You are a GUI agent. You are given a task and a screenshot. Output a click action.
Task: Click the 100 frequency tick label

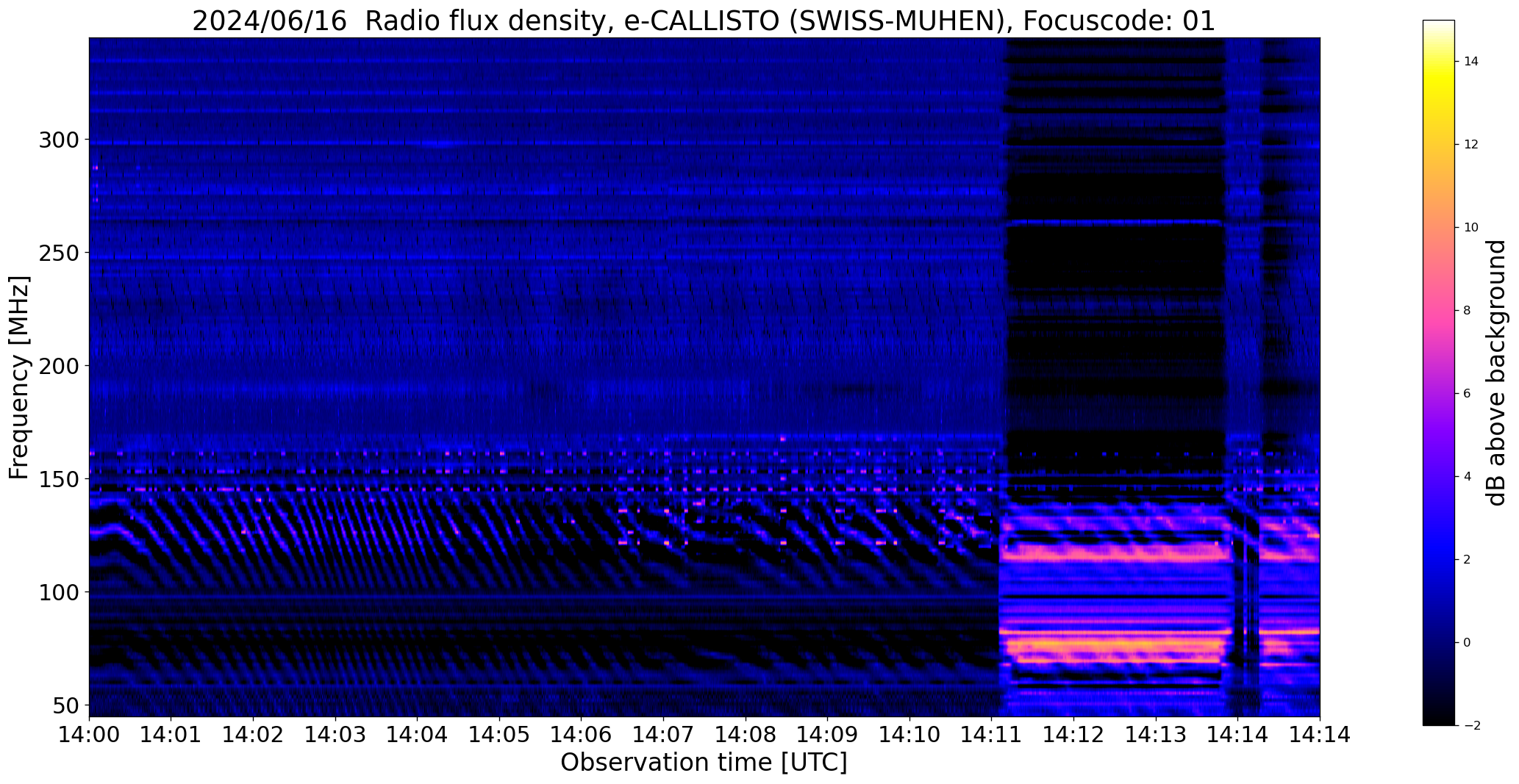(57, 592)
